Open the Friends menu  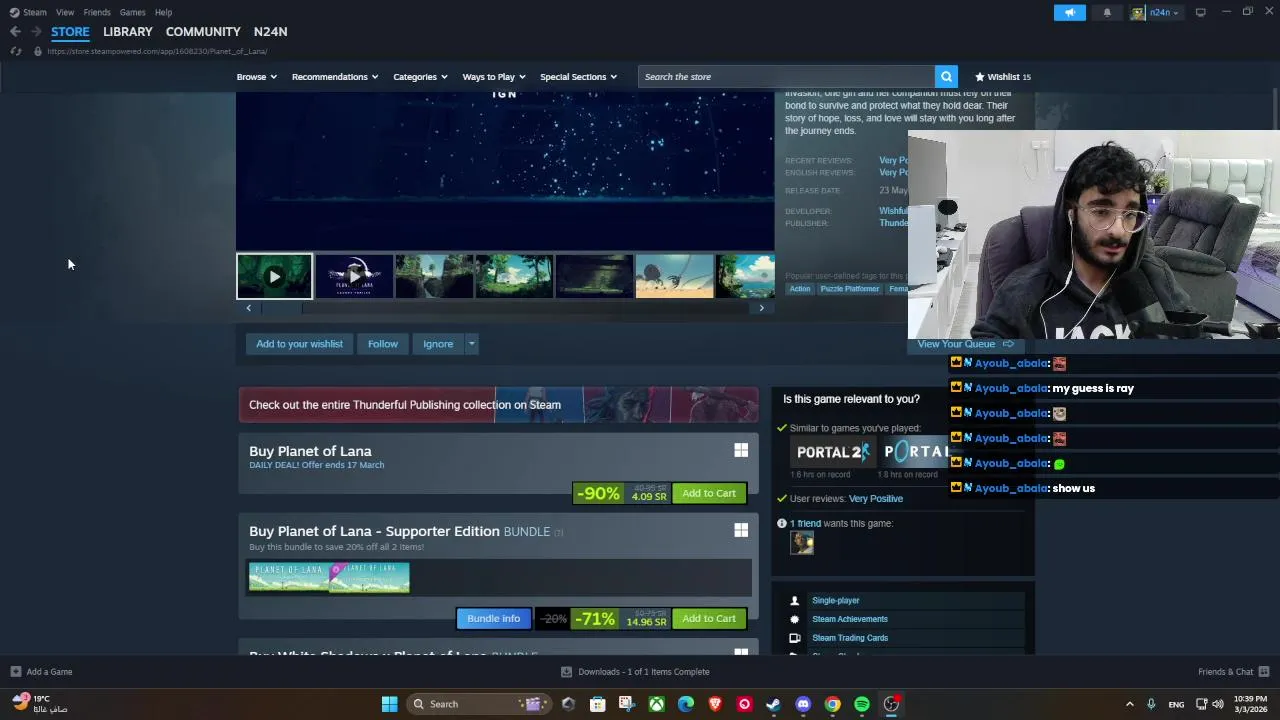pos(97,12)
